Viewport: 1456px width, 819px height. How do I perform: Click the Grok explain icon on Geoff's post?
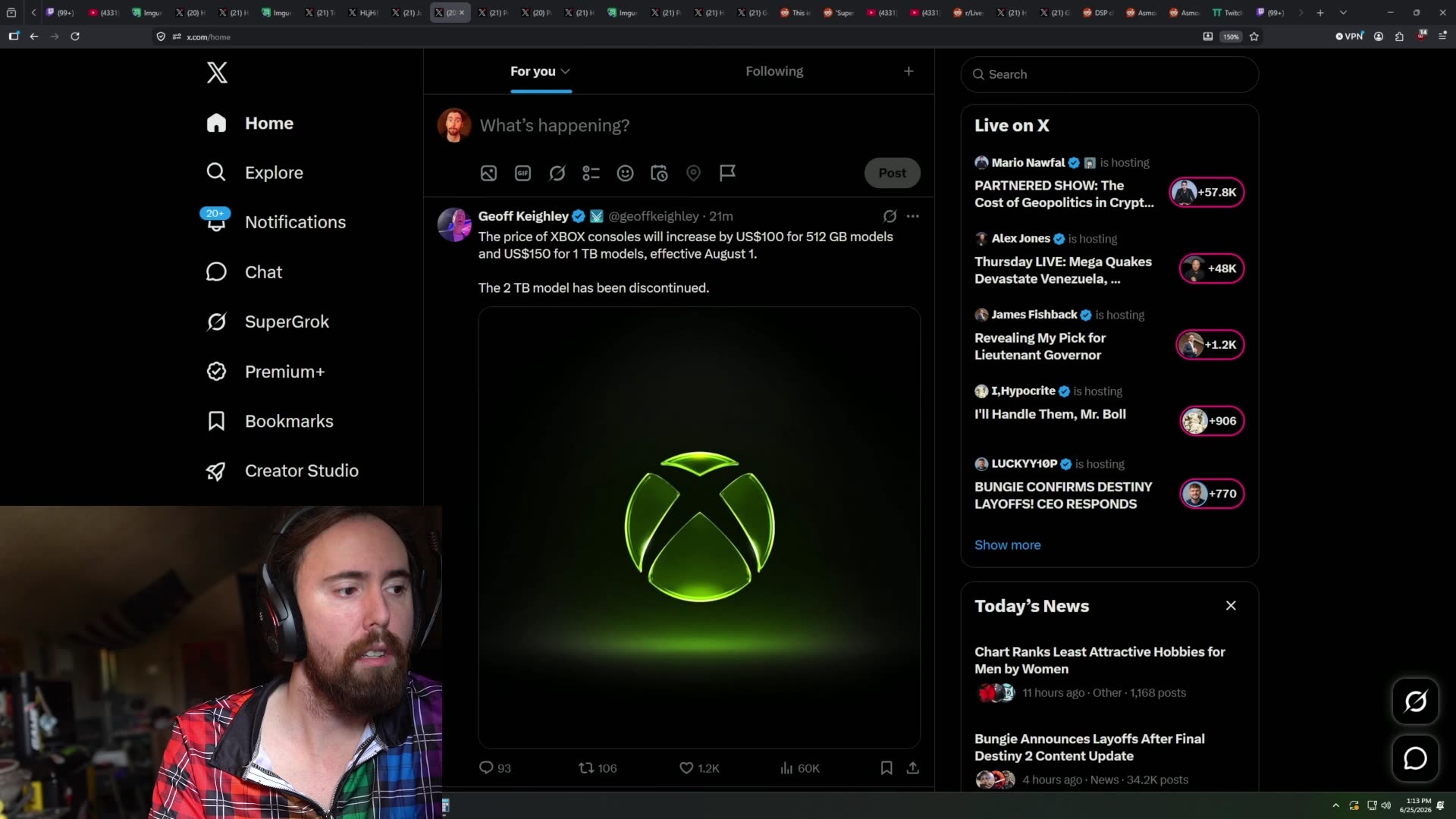[890, 217]
